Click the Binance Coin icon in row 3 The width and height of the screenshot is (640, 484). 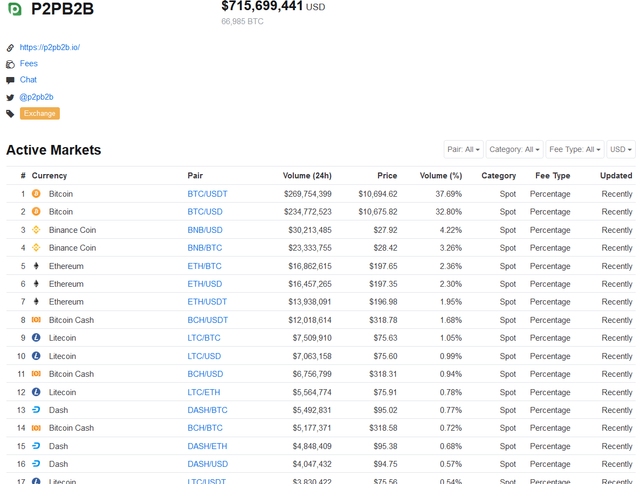36,230
